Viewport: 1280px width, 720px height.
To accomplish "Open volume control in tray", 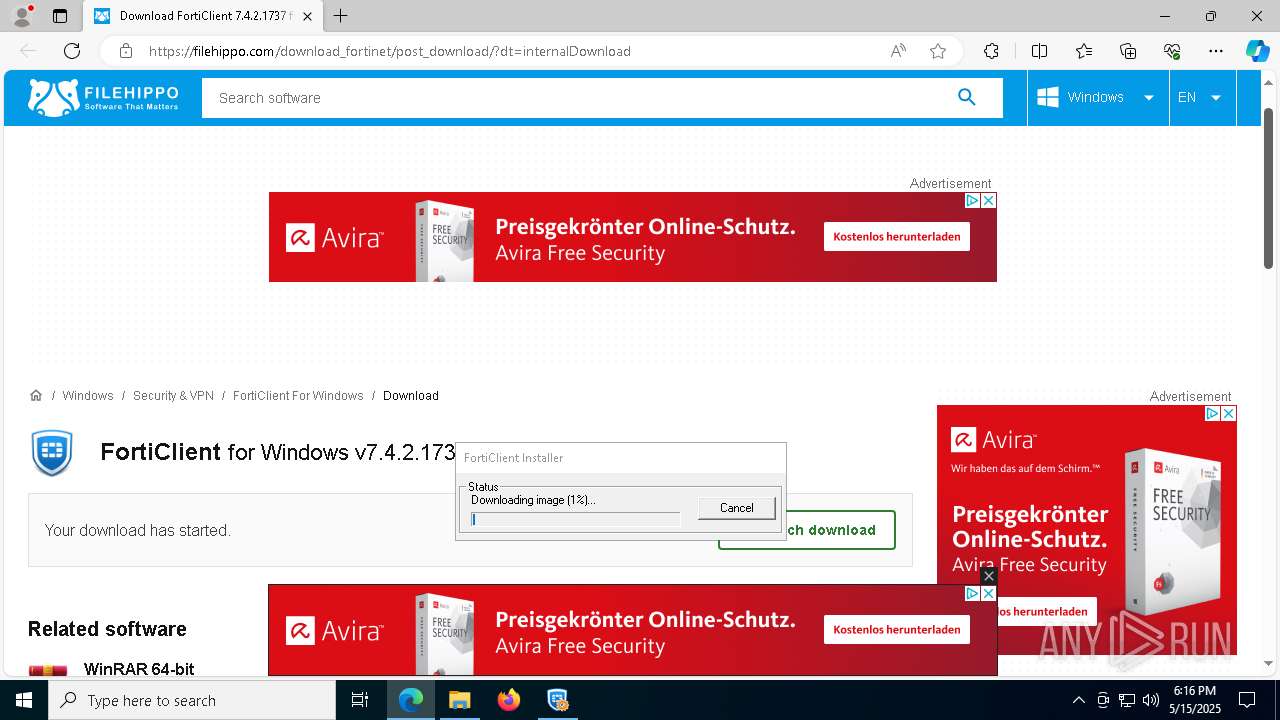I will click(x=1150, y=700).
